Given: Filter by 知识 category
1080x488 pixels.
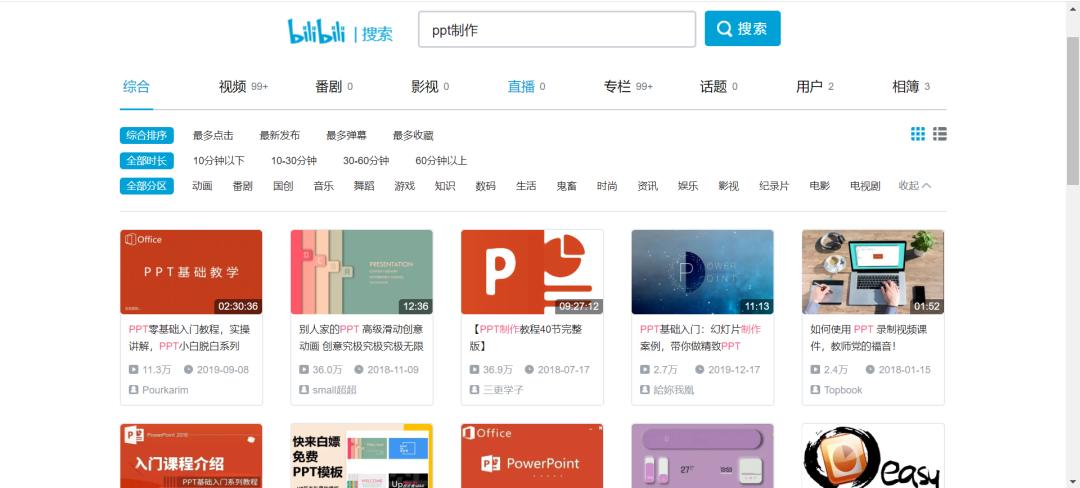Looking at the screenshot, I should [x=445, y=186].
